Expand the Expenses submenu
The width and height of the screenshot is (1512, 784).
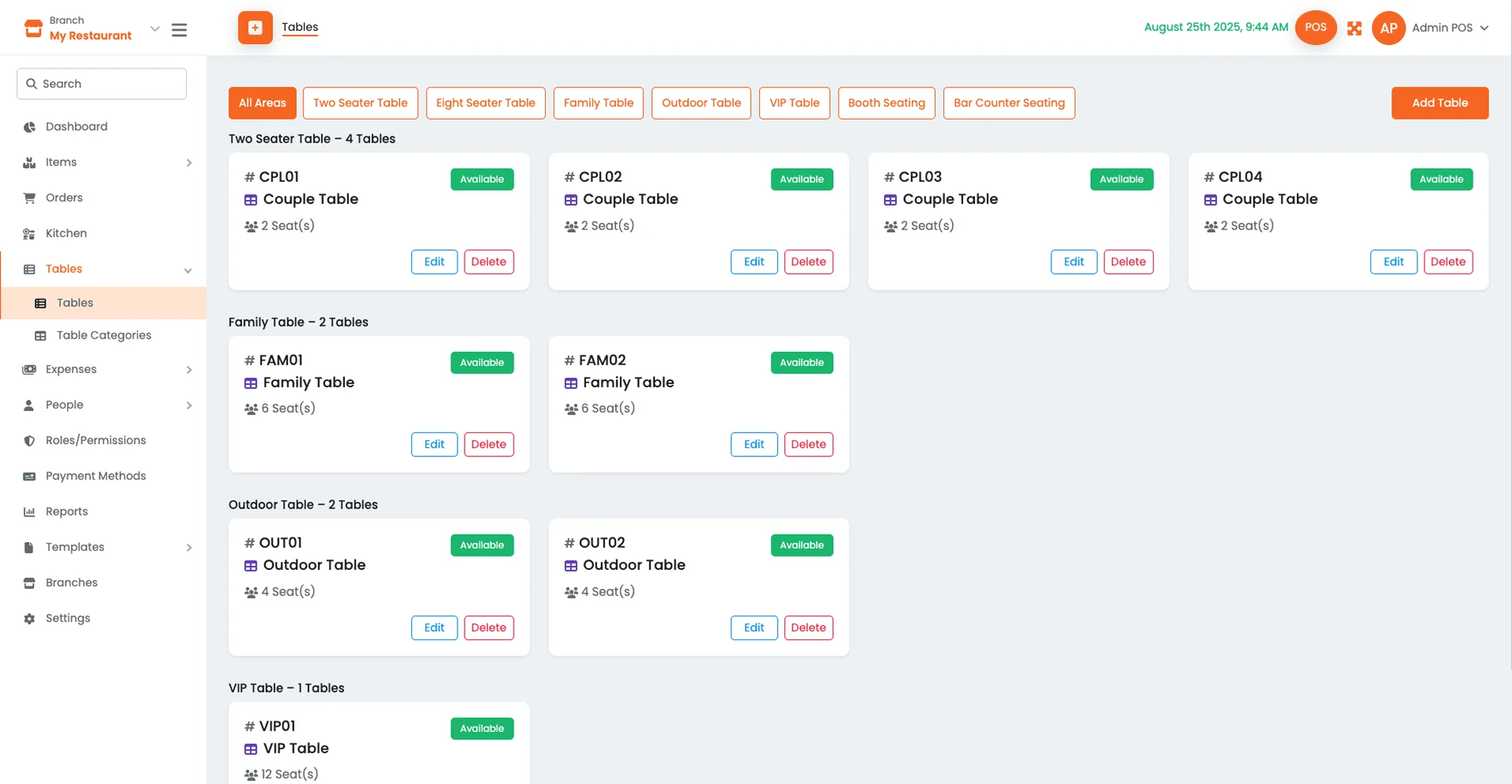pyautogui.click(x=188, y=370)
